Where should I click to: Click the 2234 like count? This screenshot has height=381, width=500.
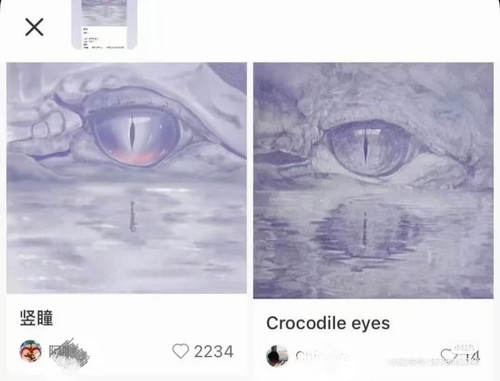click(214, 352)
